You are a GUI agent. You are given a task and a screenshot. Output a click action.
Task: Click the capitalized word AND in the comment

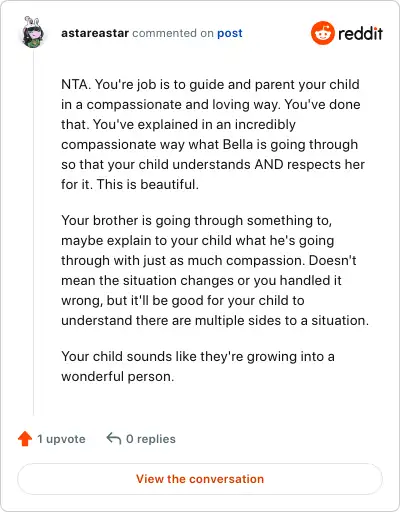[x=269, y=164]
